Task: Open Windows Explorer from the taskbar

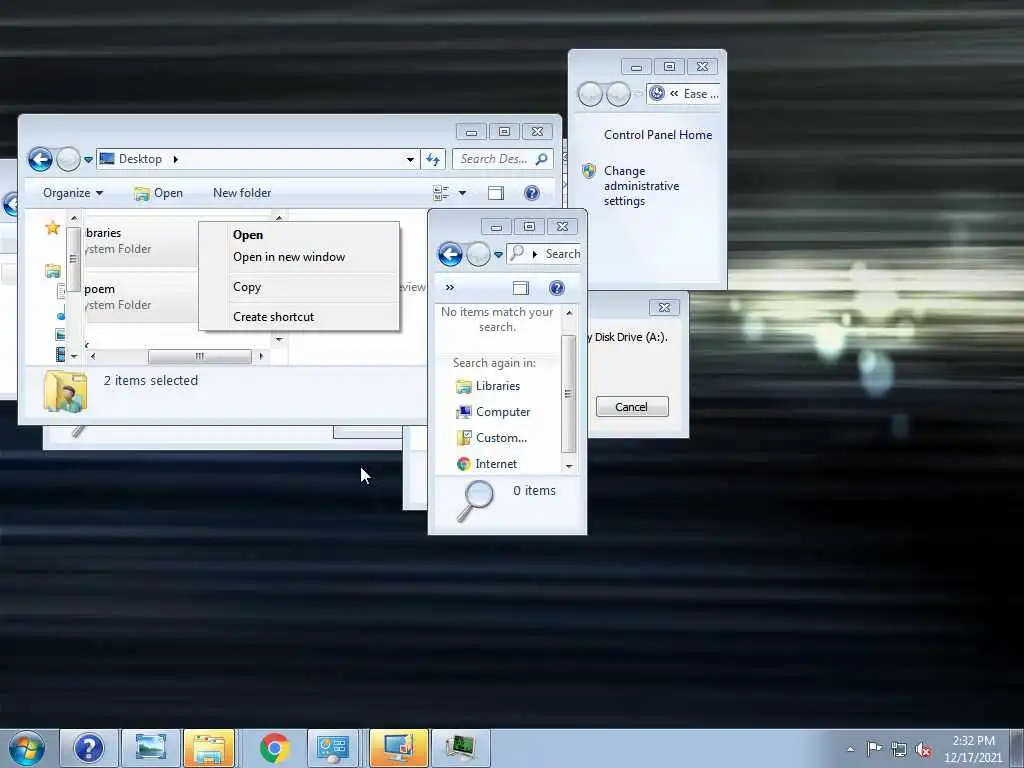Action: pyautogui.click(x=209, y=748)
